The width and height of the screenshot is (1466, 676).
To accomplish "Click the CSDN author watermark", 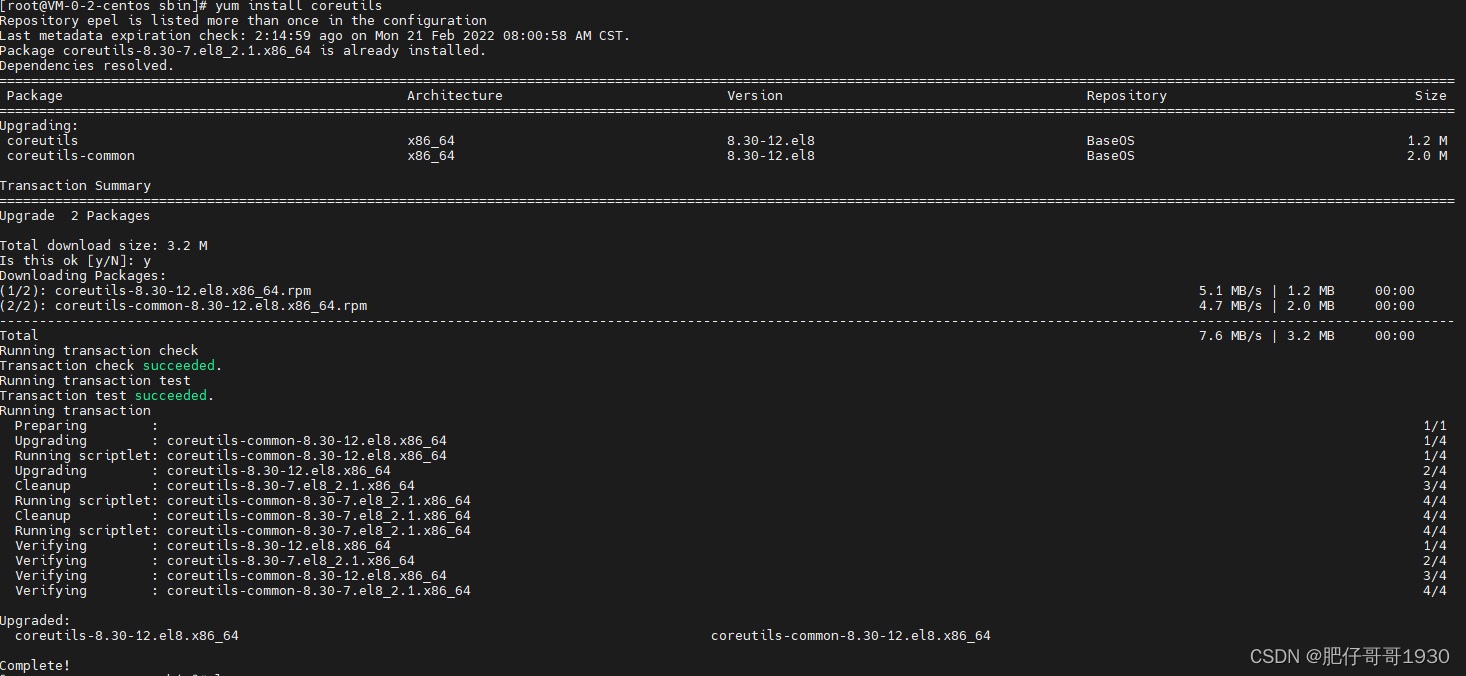I will click(x=1349, y=656).
